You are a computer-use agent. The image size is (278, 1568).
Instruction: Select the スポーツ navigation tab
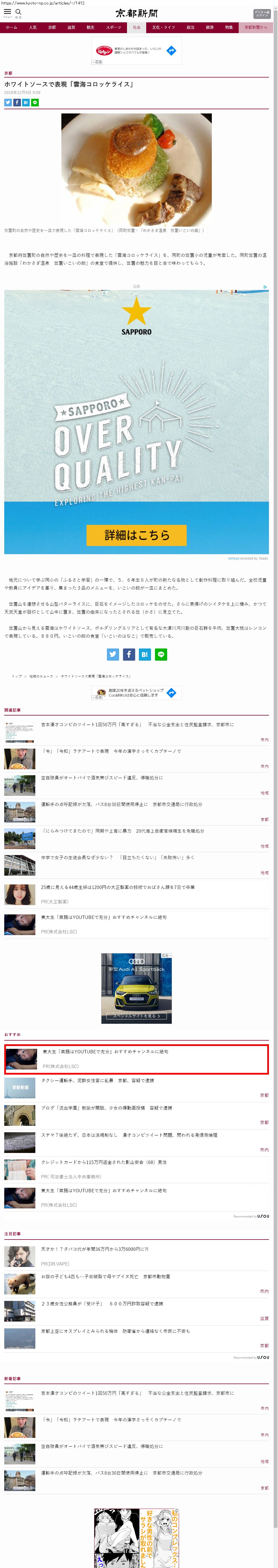coord(113,27)
